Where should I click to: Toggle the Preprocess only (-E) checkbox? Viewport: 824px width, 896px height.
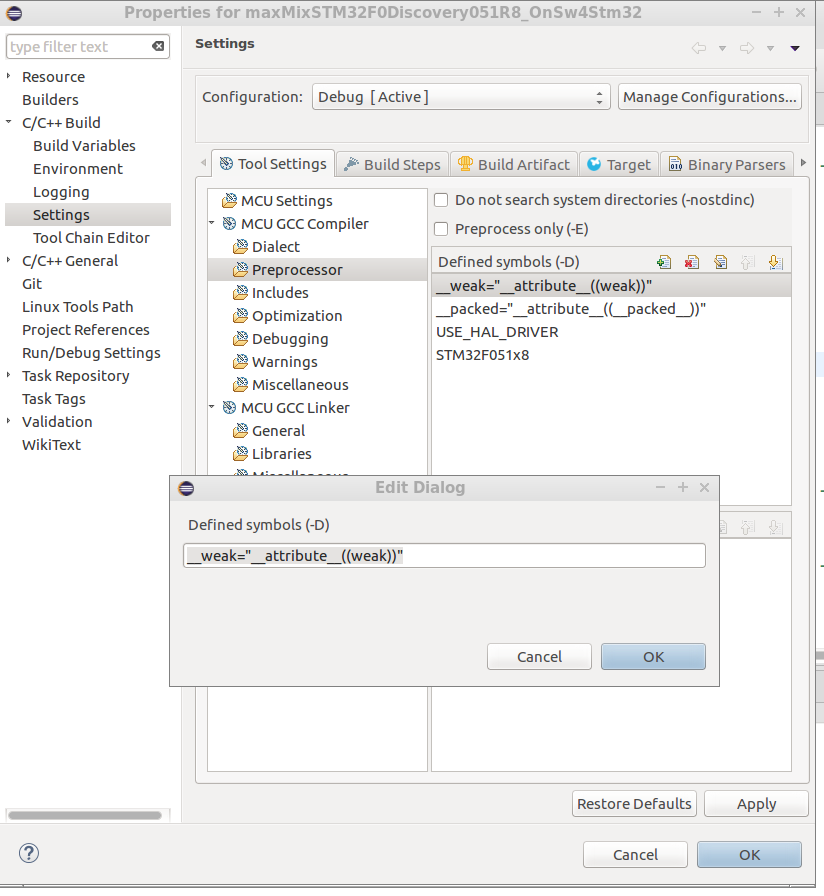click(x=441, y=229)
